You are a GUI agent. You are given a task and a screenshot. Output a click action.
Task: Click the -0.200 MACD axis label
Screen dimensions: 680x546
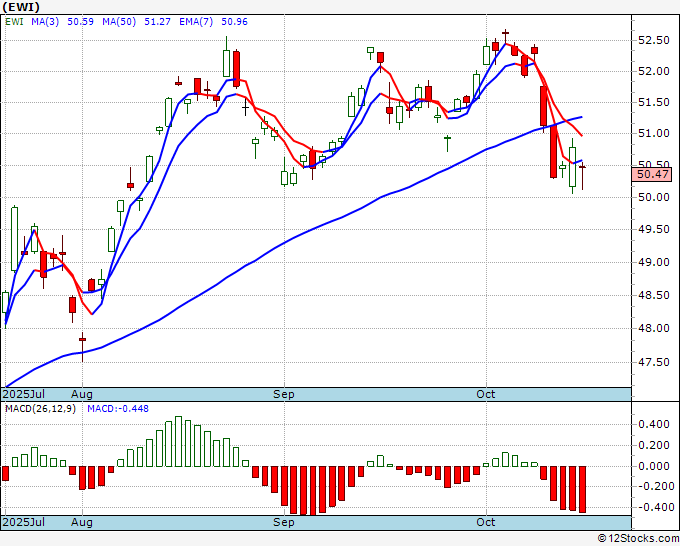654,486
